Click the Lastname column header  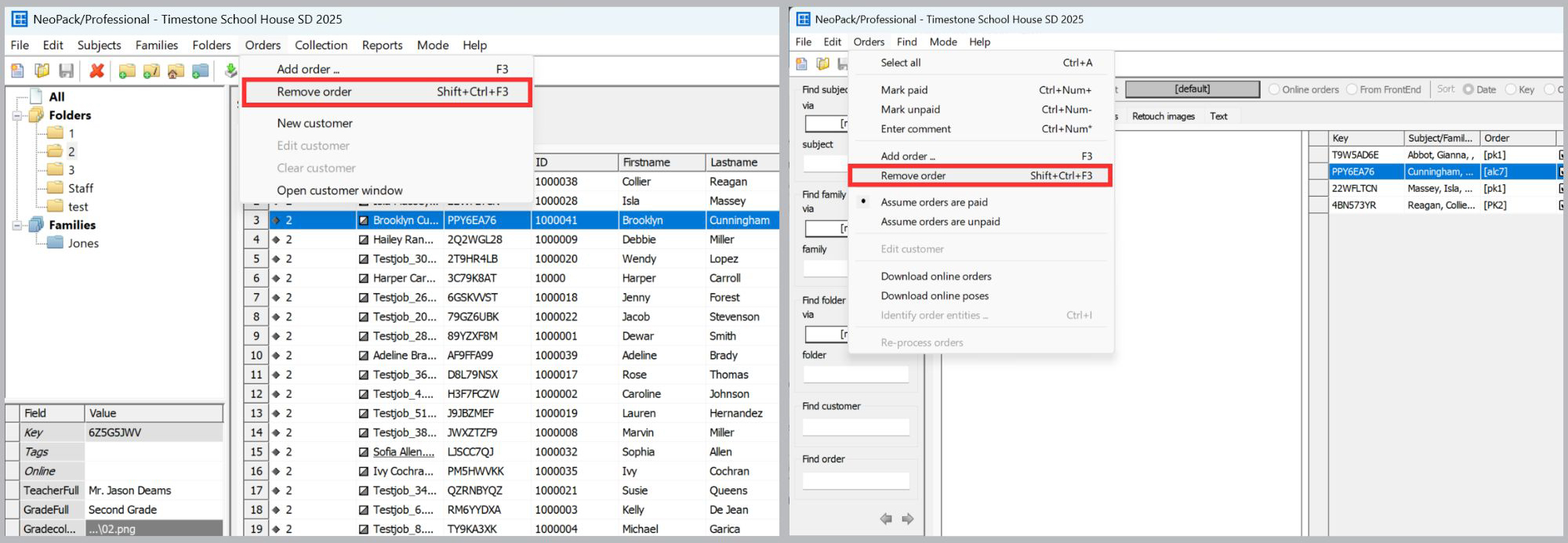point(742,162)
